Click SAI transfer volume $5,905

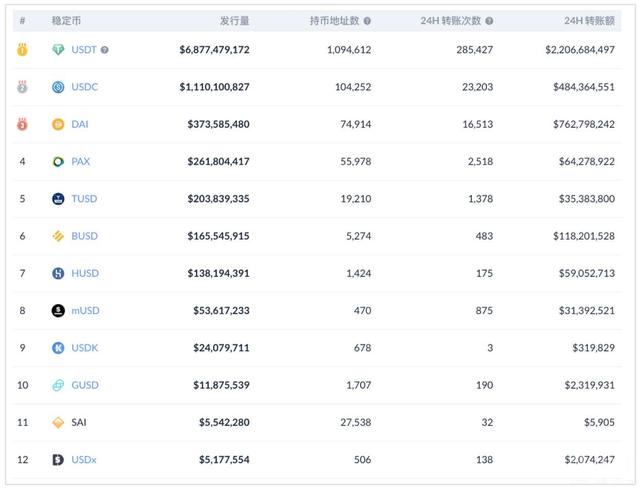pyautogui.click(x=599, y=422)
